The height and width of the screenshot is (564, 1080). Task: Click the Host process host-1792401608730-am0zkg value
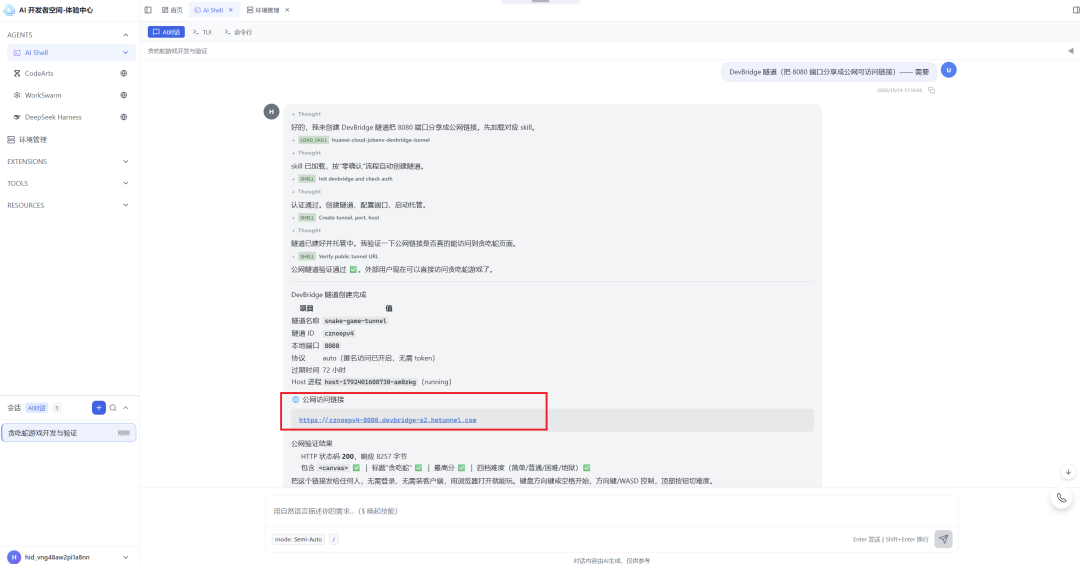(371, 382)
